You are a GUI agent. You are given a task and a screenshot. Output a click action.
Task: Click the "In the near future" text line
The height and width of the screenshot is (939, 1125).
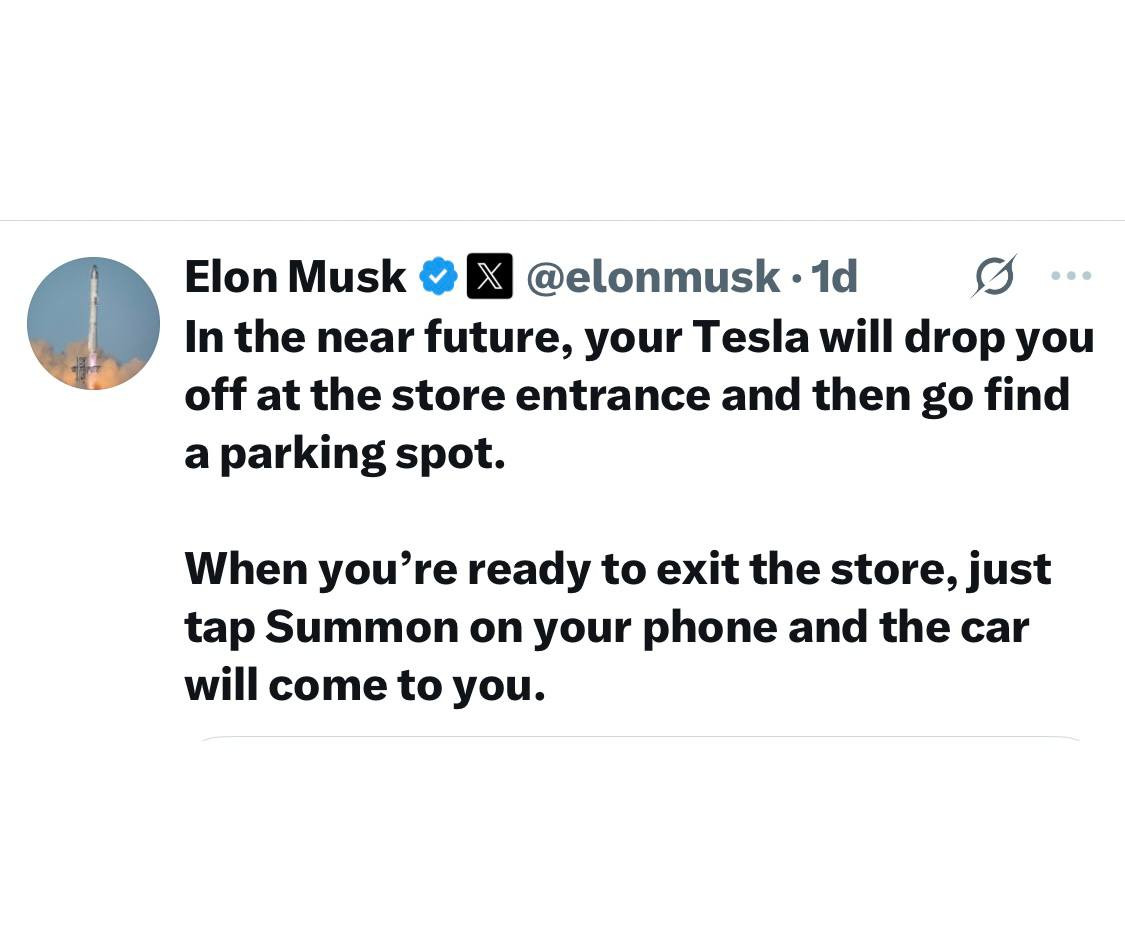pos(638,338)
